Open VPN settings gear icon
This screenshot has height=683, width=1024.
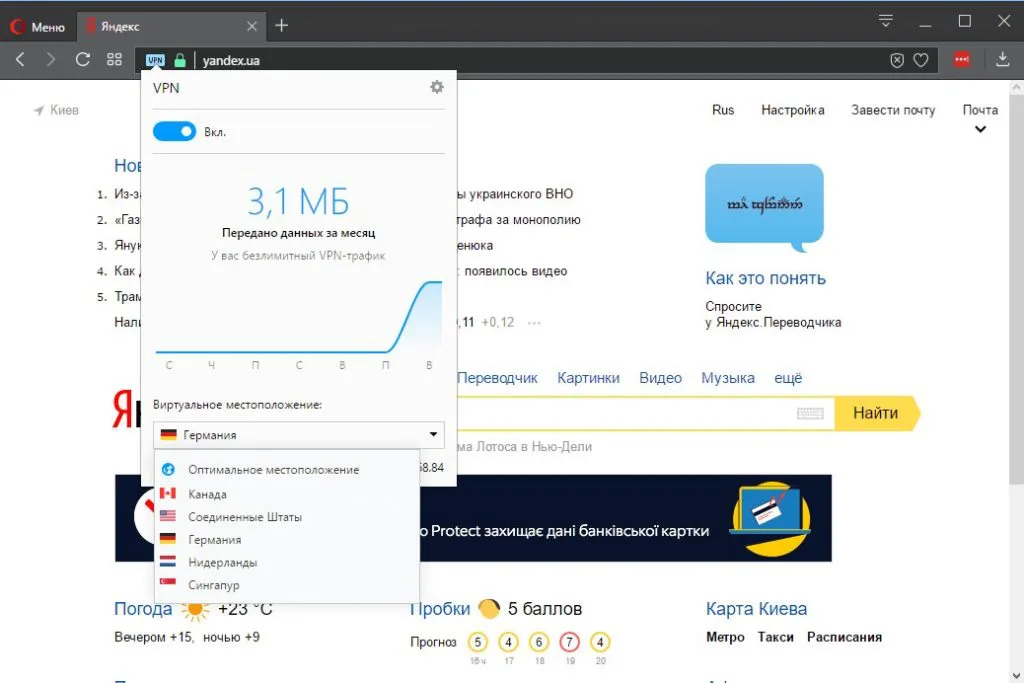pos(437,87)
